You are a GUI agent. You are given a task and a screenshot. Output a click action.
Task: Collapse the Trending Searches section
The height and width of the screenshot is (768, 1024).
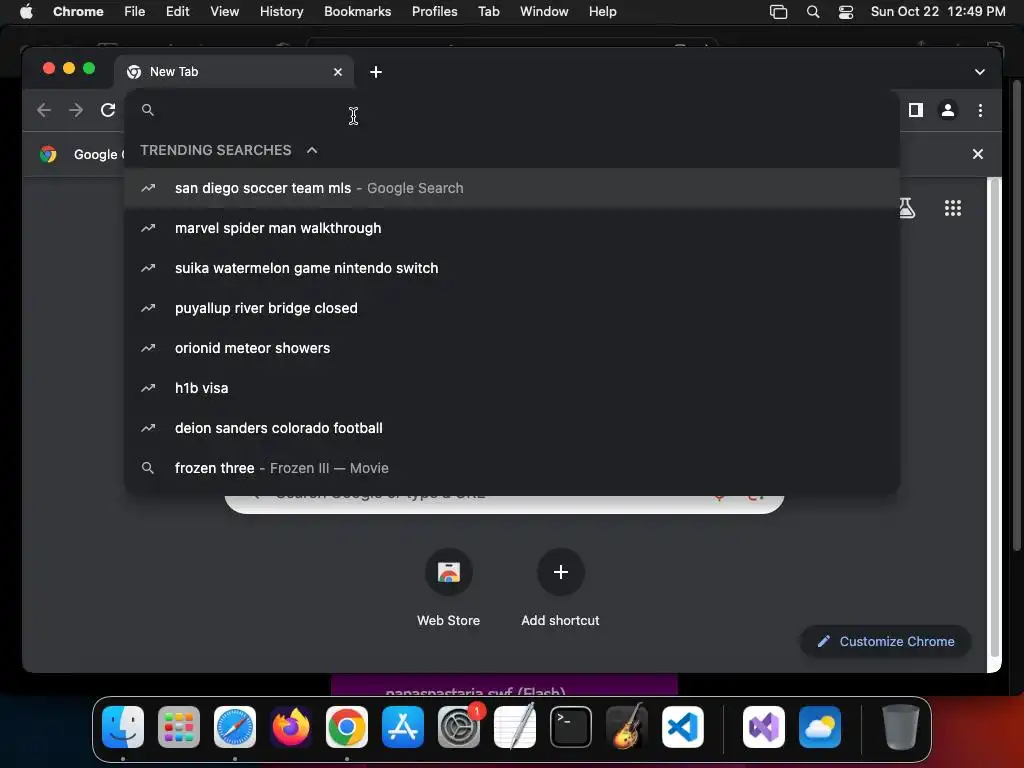(312, 150)
